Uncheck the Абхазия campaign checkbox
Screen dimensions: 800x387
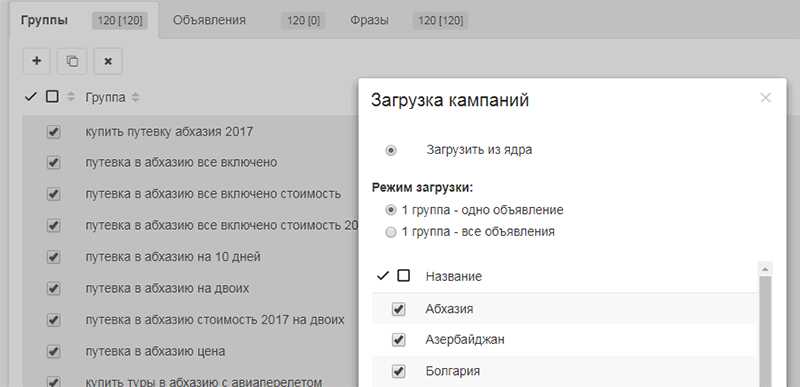point(398,309)
